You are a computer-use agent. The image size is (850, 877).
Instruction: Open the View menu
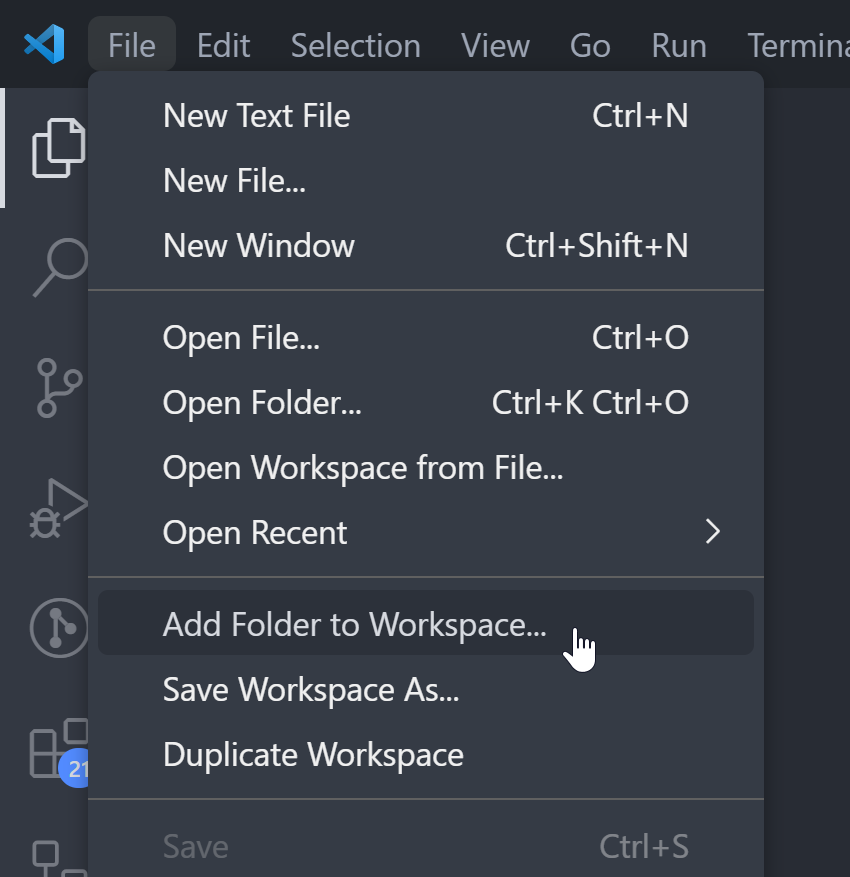tap(494, 45)
